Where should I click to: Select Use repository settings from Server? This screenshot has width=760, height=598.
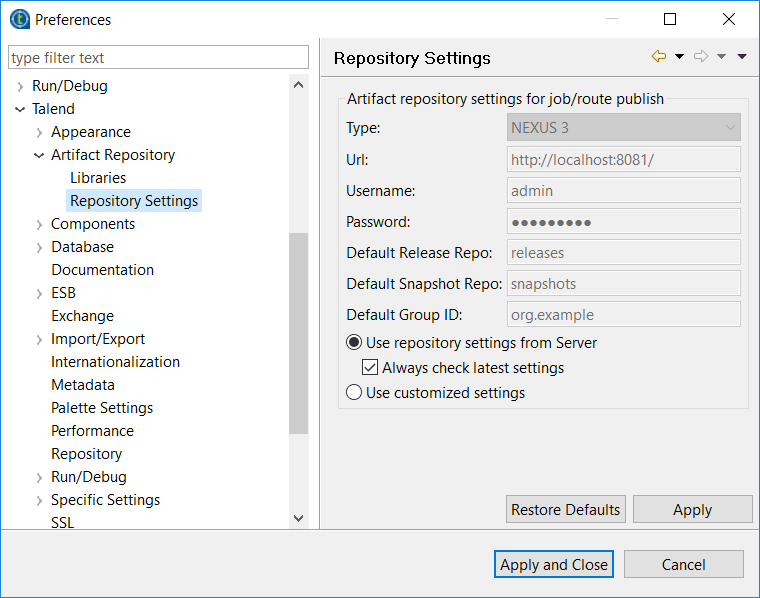click(354, 343)
